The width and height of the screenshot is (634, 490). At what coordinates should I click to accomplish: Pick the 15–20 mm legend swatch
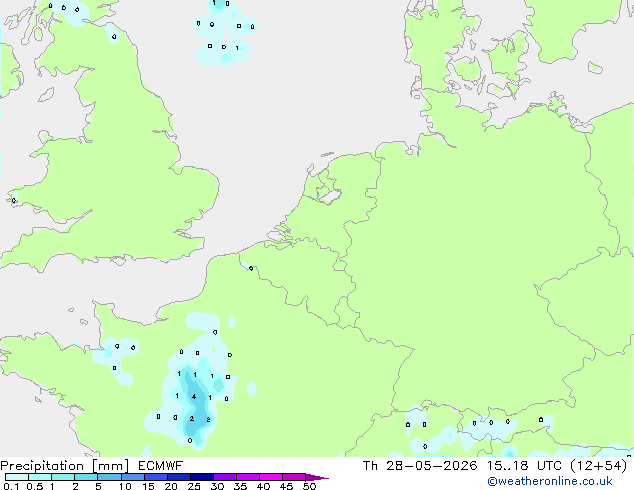(156, 477)
